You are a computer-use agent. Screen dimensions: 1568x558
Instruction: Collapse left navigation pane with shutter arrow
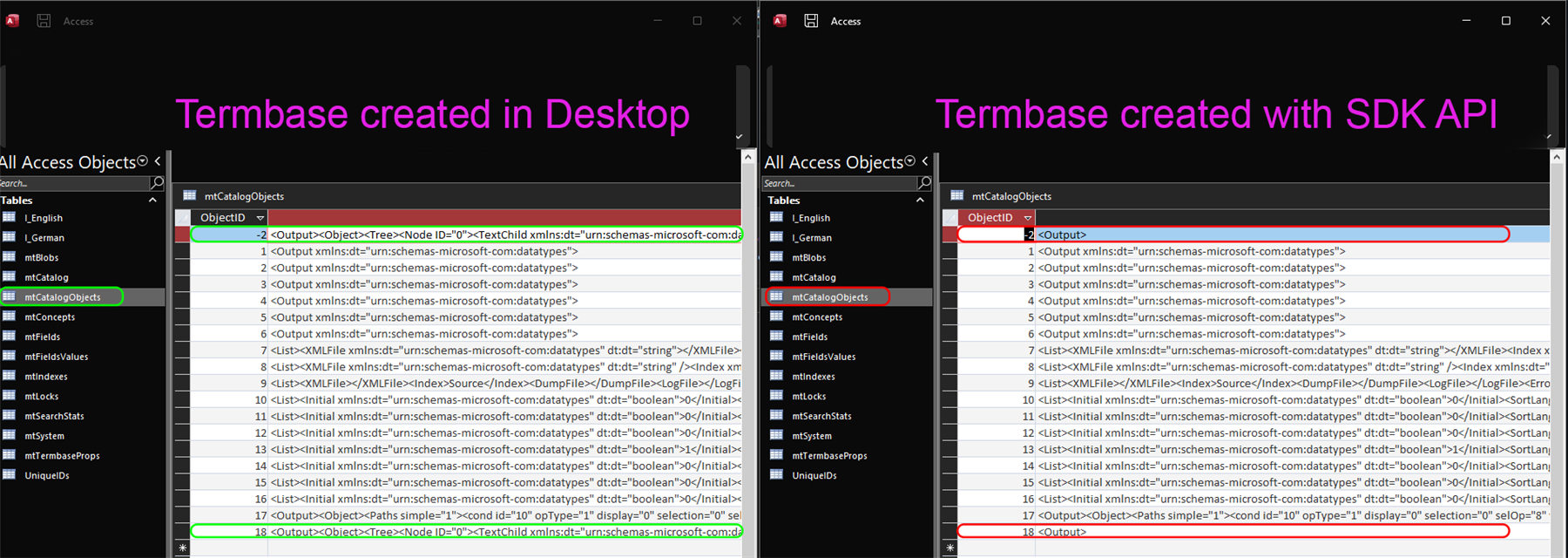point(158,161)
